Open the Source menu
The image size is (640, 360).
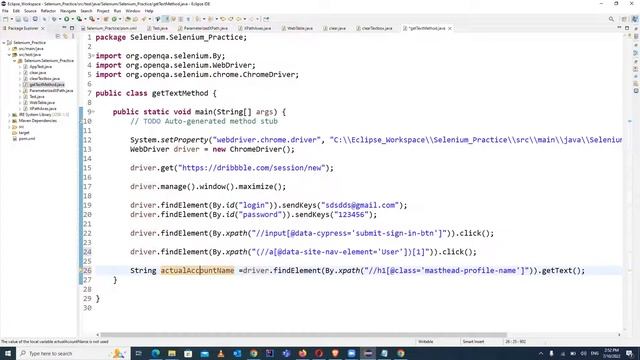coord(30,11)
